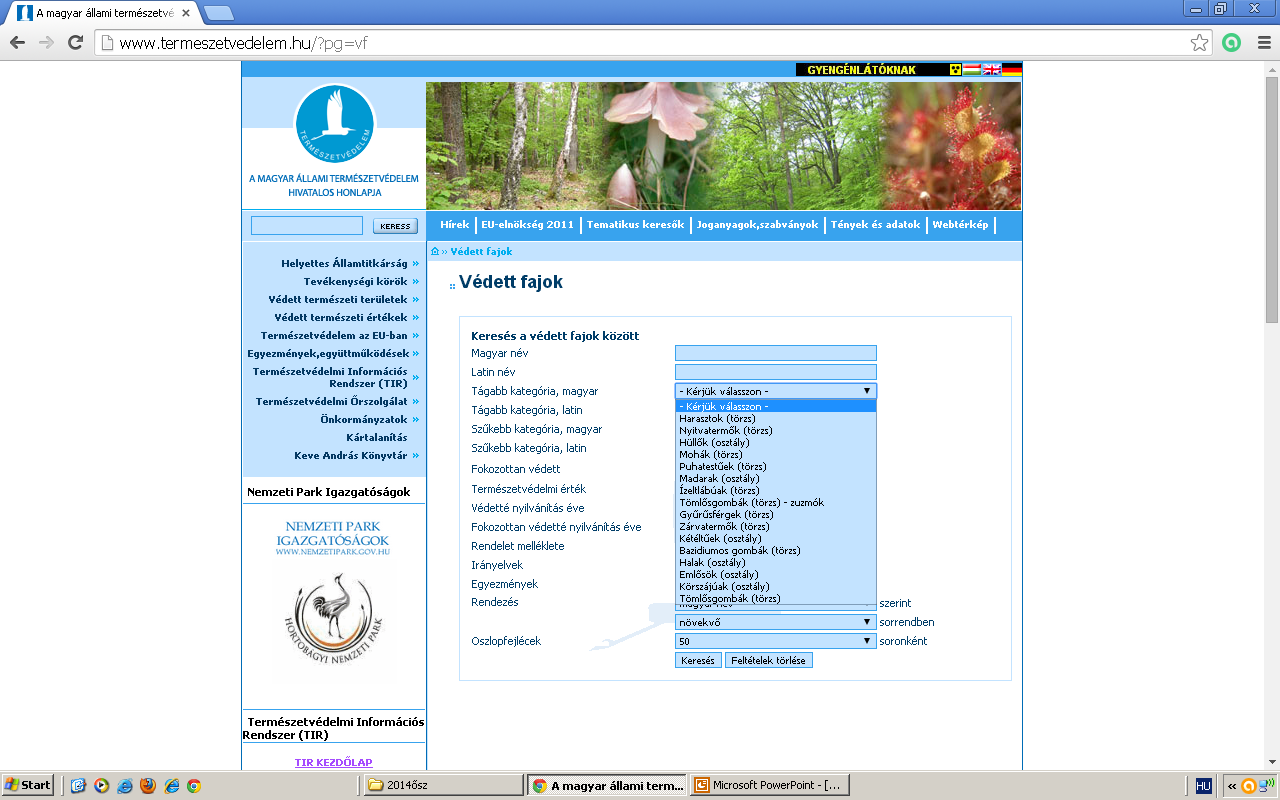Click the HU language indicator in the taskbar
Screen dimensions: 1280x800
click(1204, 786)
